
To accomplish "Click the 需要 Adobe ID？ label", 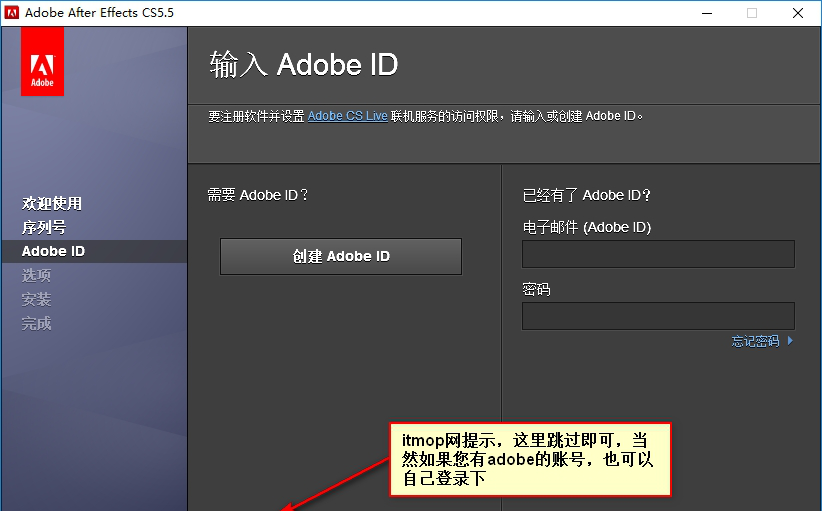I will pyautogui.click(x=257, y=195).
